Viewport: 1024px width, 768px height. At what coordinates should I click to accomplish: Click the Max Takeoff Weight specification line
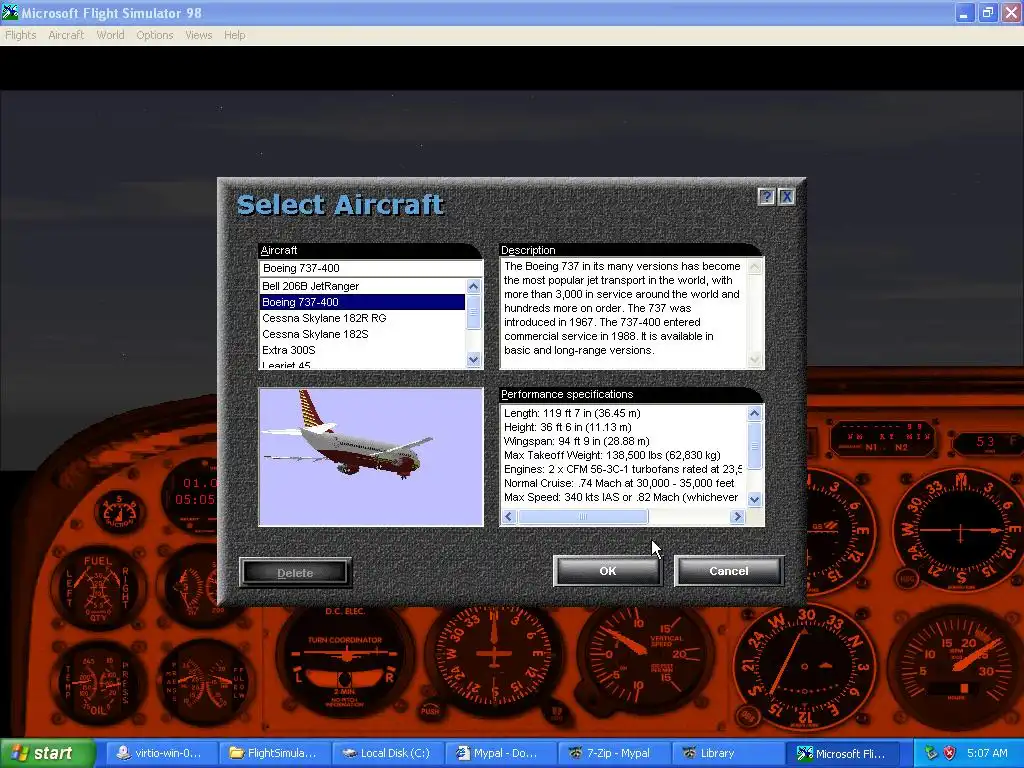coord(612,455)
